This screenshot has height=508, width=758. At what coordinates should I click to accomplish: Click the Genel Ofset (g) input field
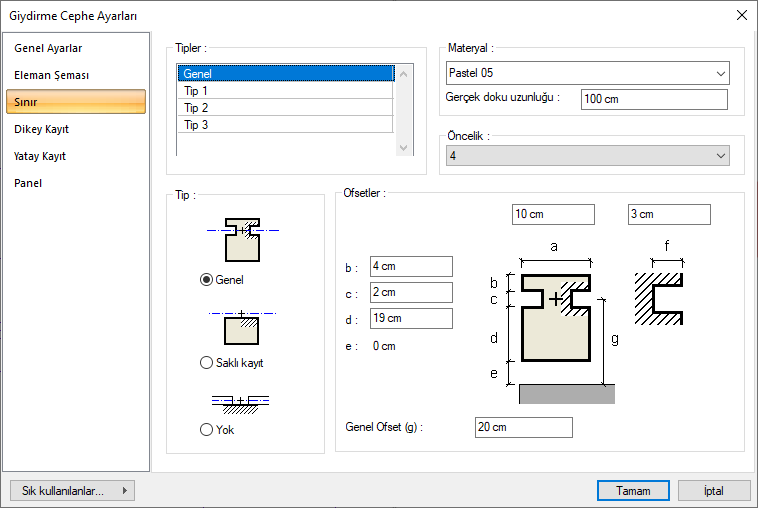click(x=523, y=428)
